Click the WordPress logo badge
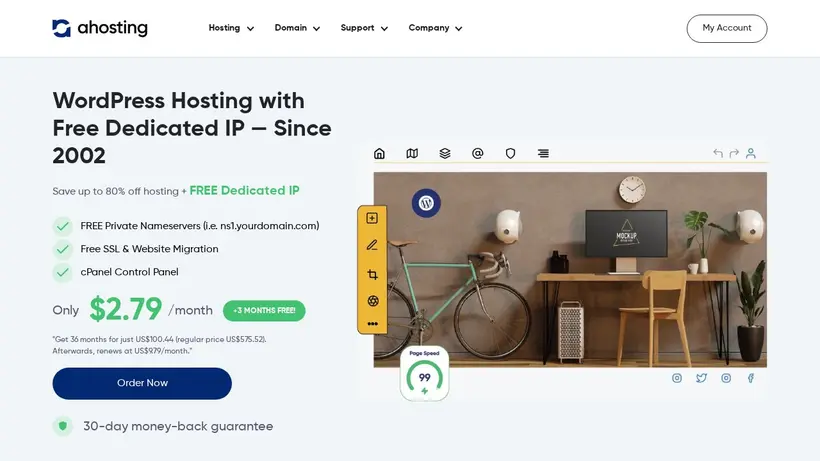The image size is (820, 461). tap(426, 203)
